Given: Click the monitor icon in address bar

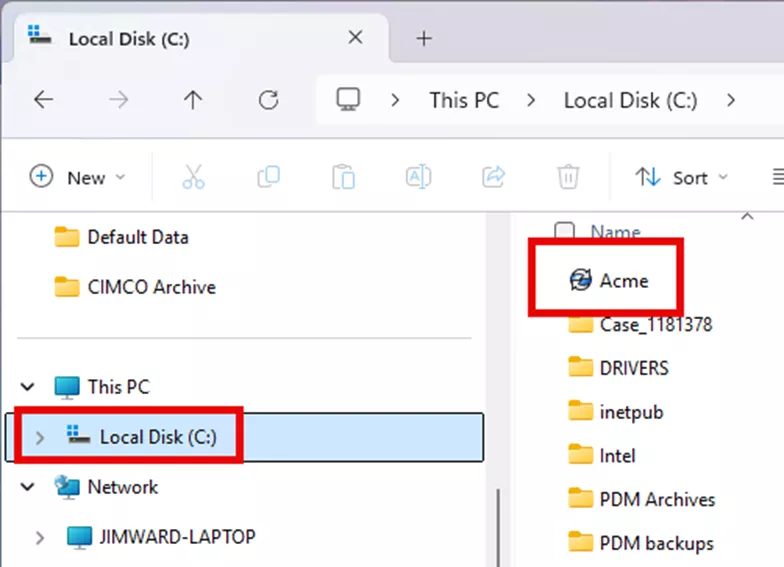Looking at the screenshot, I should (348, 100).
